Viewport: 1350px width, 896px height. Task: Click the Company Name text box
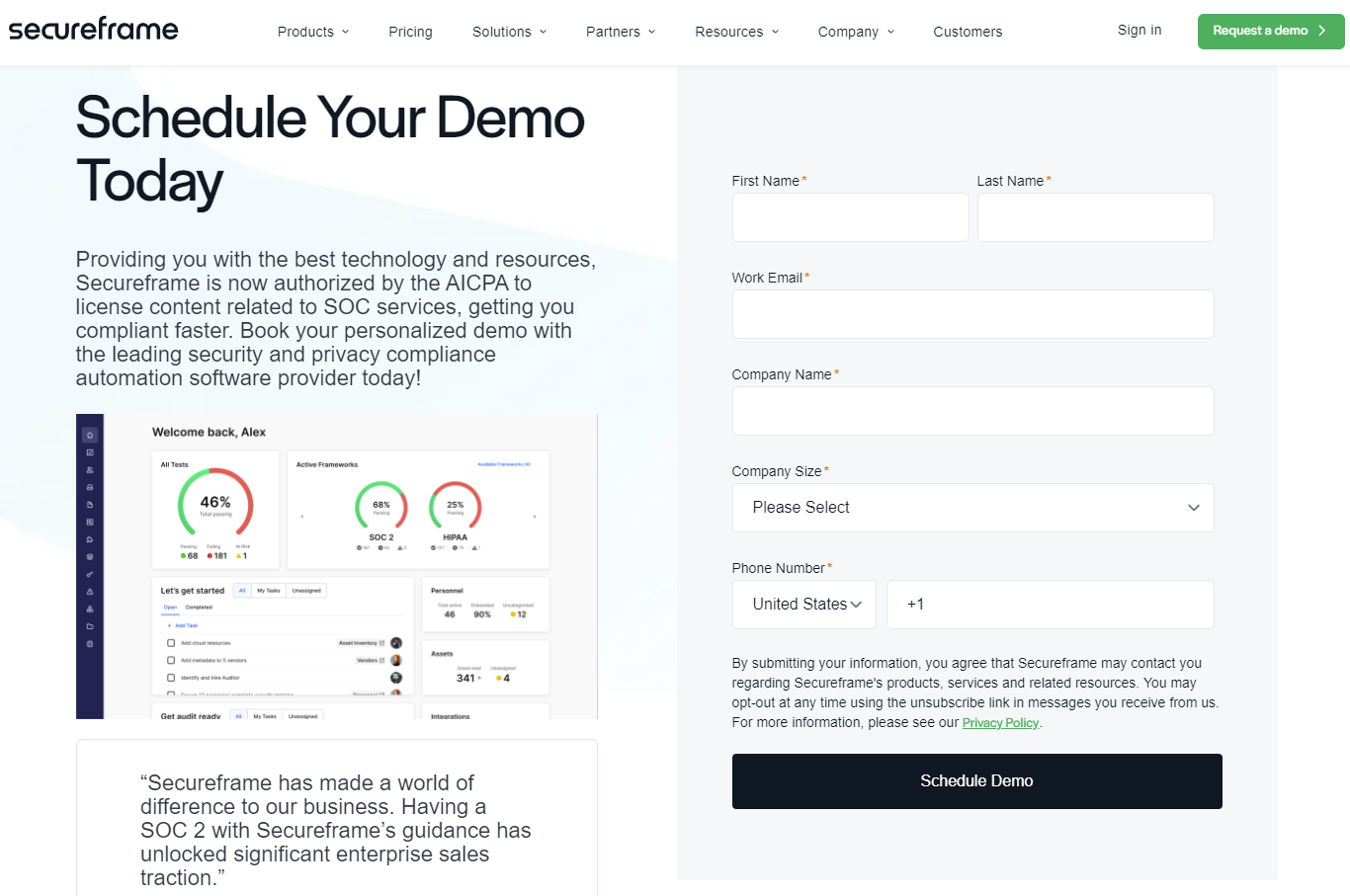click(972, 411)
